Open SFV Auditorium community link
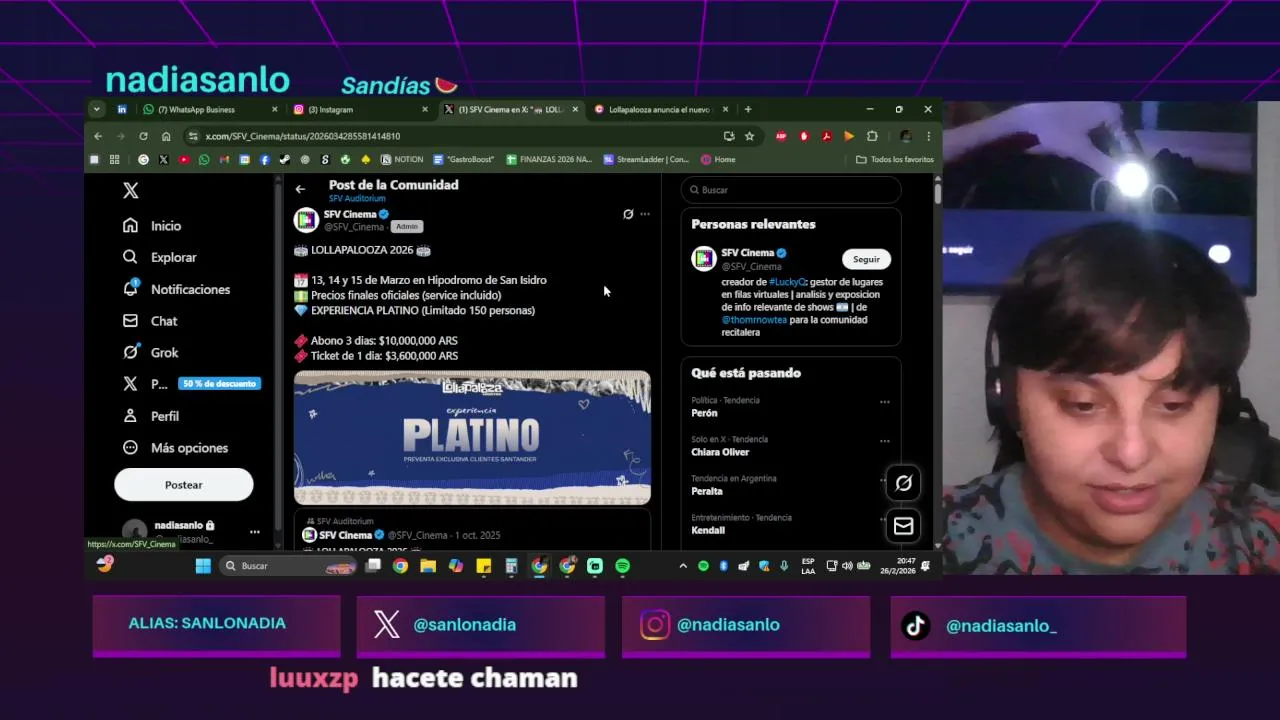This screenshot has width=1280, height=720. point(357,199)
